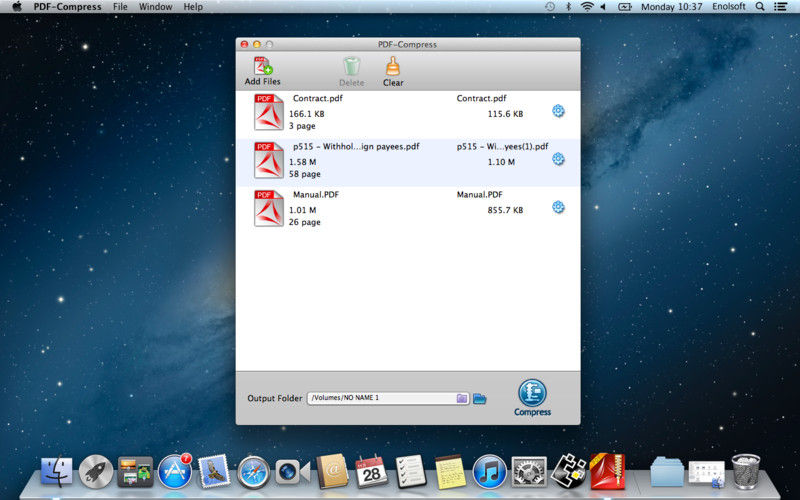Open FaceTime camera icon in Dock
This screenshot has height=500, width=800.
point(292,472)
